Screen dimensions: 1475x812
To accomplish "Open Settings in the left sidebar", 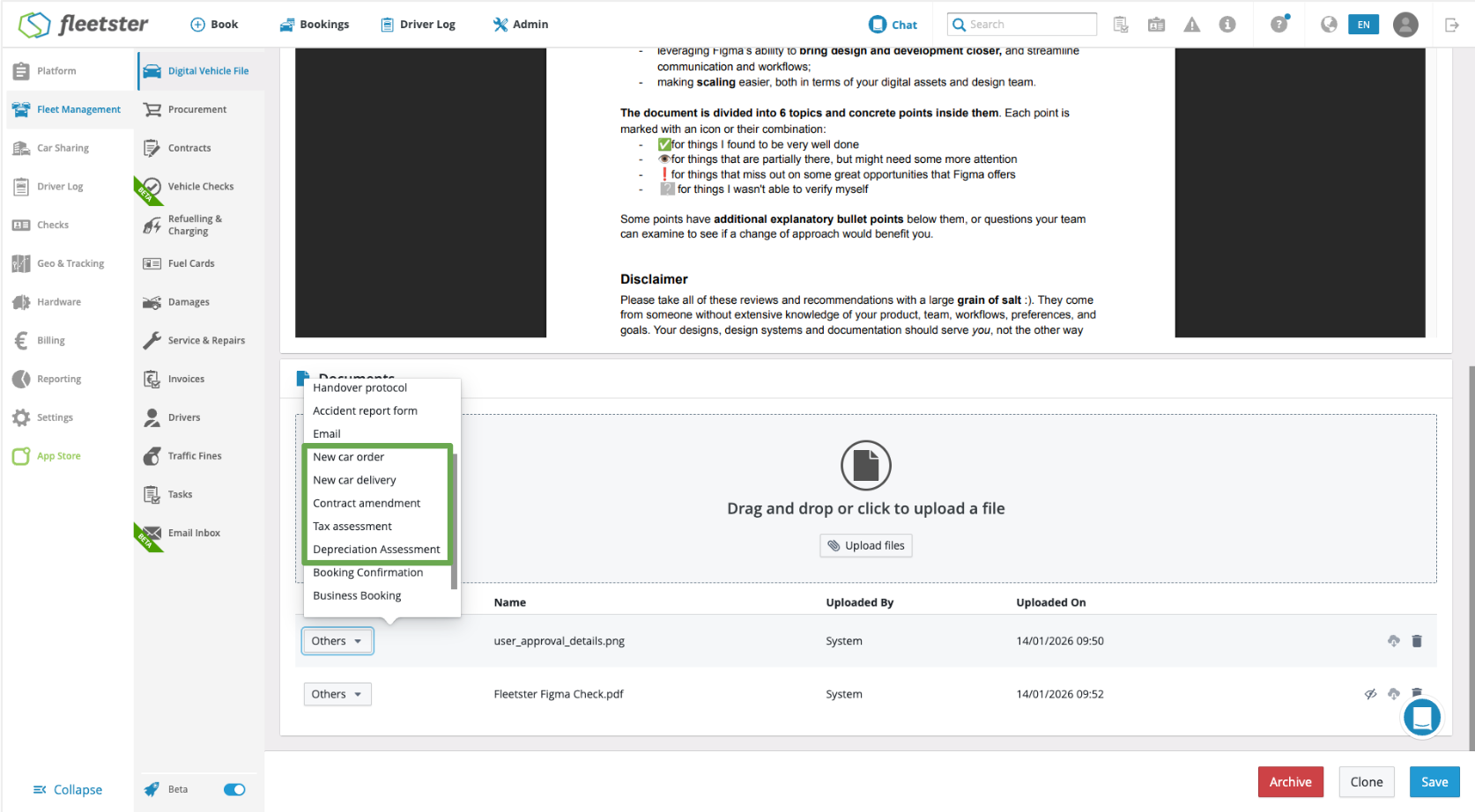I will click(x=42, y=417).
